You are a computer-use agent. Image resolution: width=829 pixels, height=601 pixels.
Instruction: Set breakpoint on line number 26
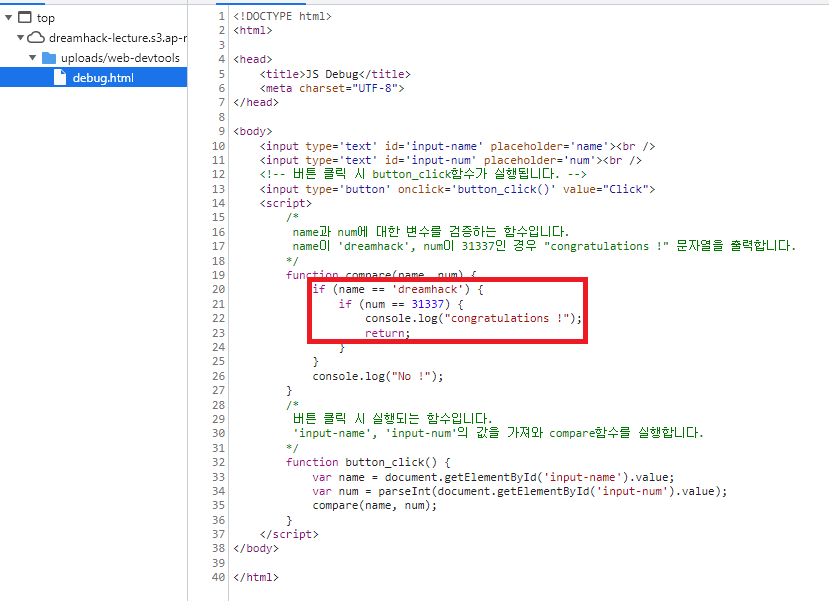point(218,376)
